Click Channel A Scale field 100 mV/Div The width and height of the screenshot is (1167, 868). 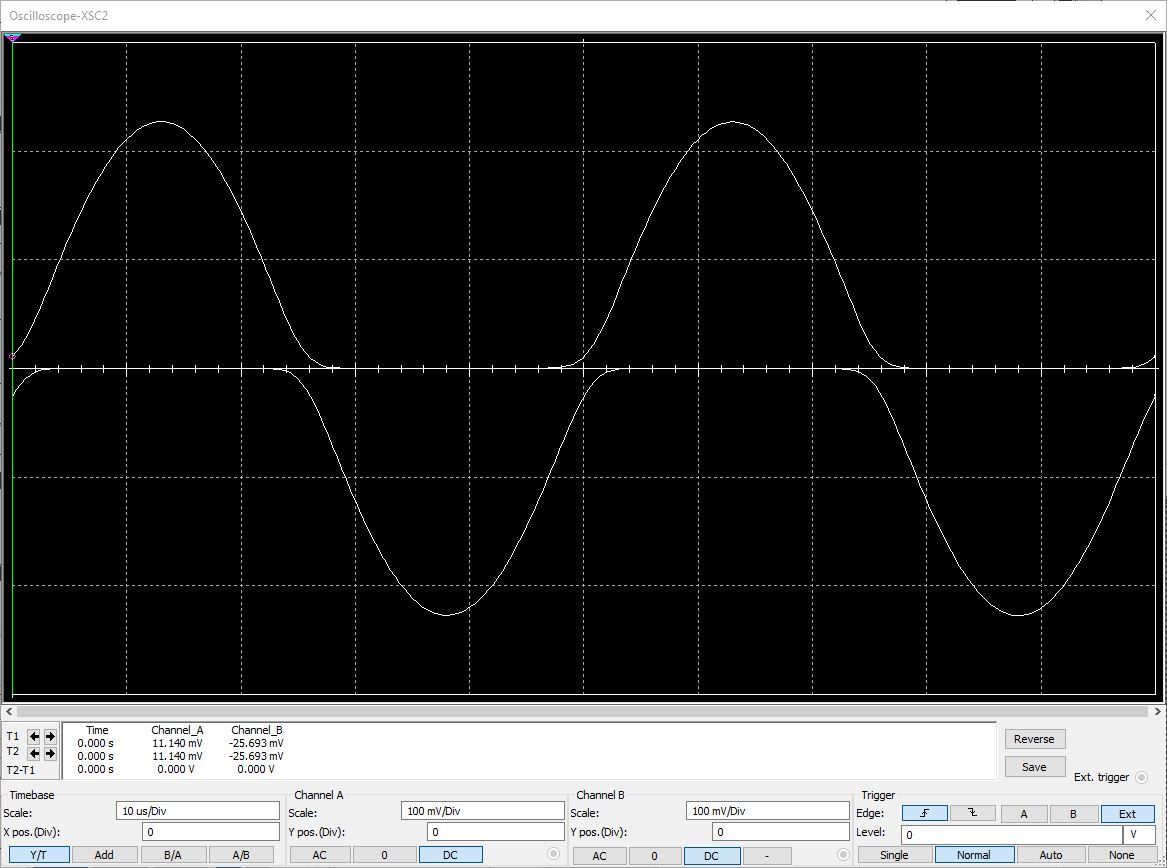(483, 811)
